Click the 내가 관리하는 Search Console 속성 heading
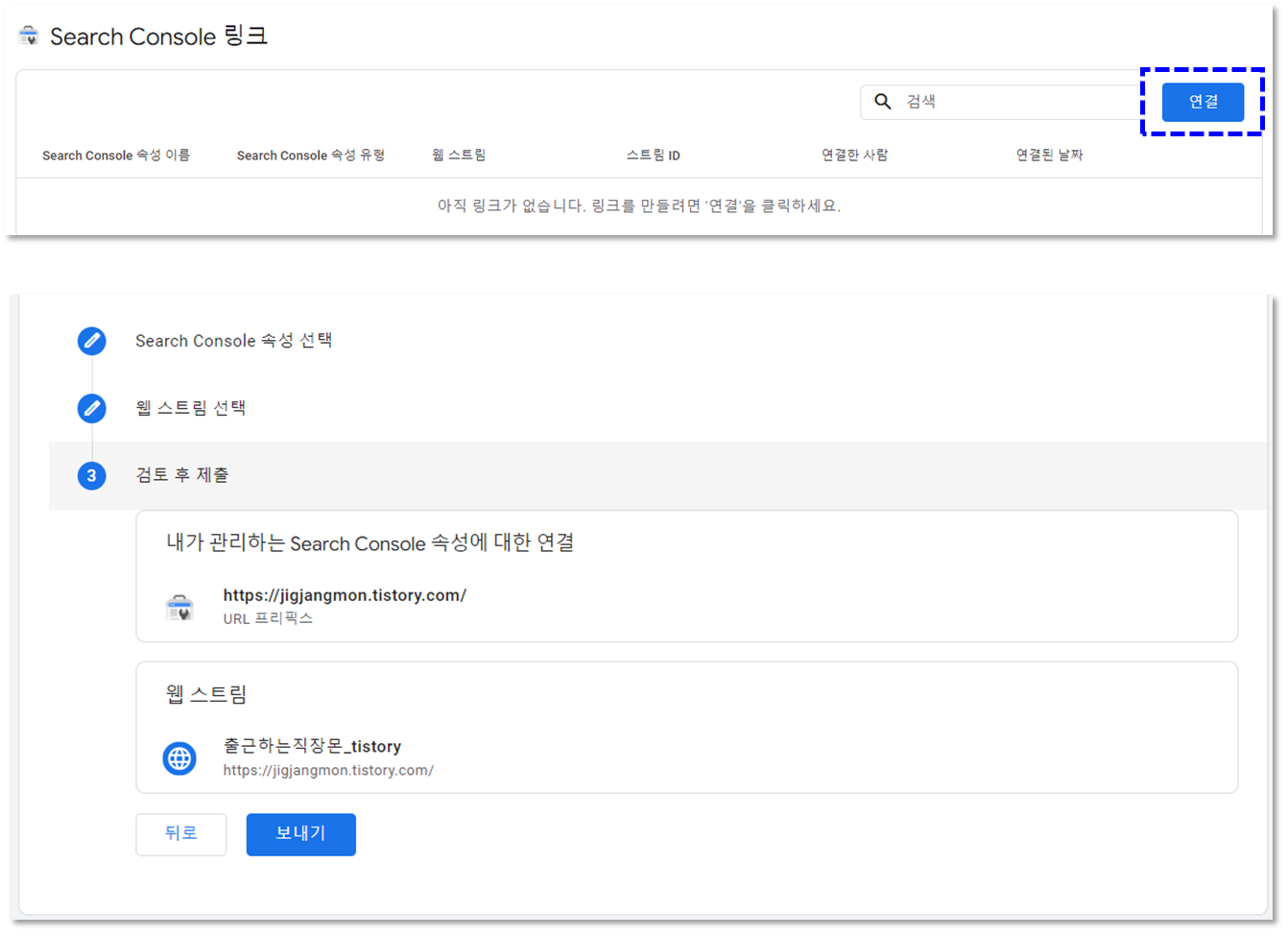This screenshot has height=937, width=1288. point(370,542)
